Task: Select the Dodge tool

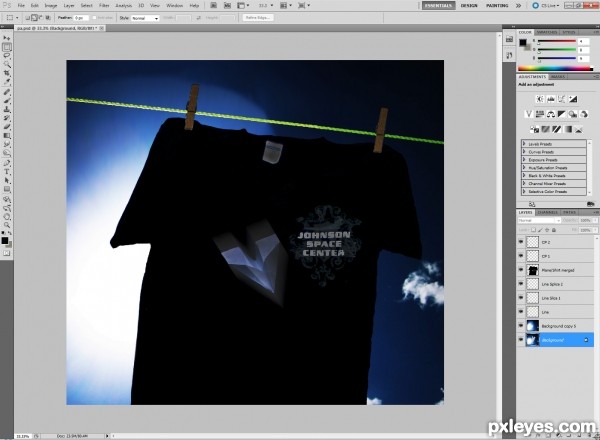Action: click(7, 153)
